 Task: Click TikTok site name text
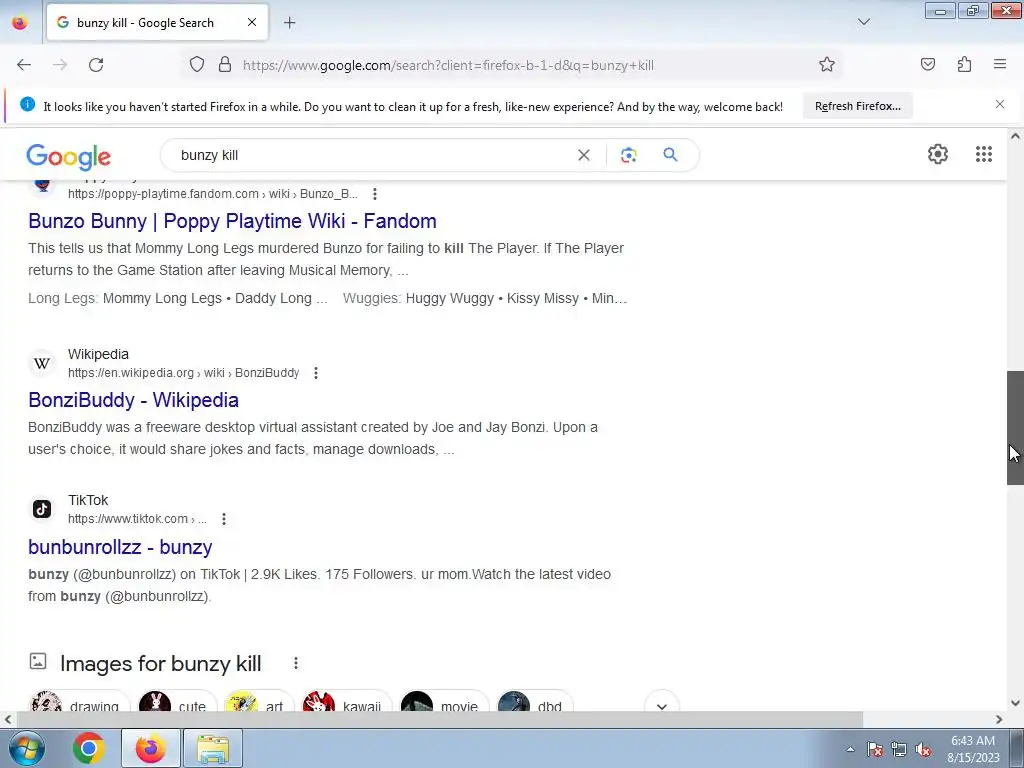coord(88,500)
